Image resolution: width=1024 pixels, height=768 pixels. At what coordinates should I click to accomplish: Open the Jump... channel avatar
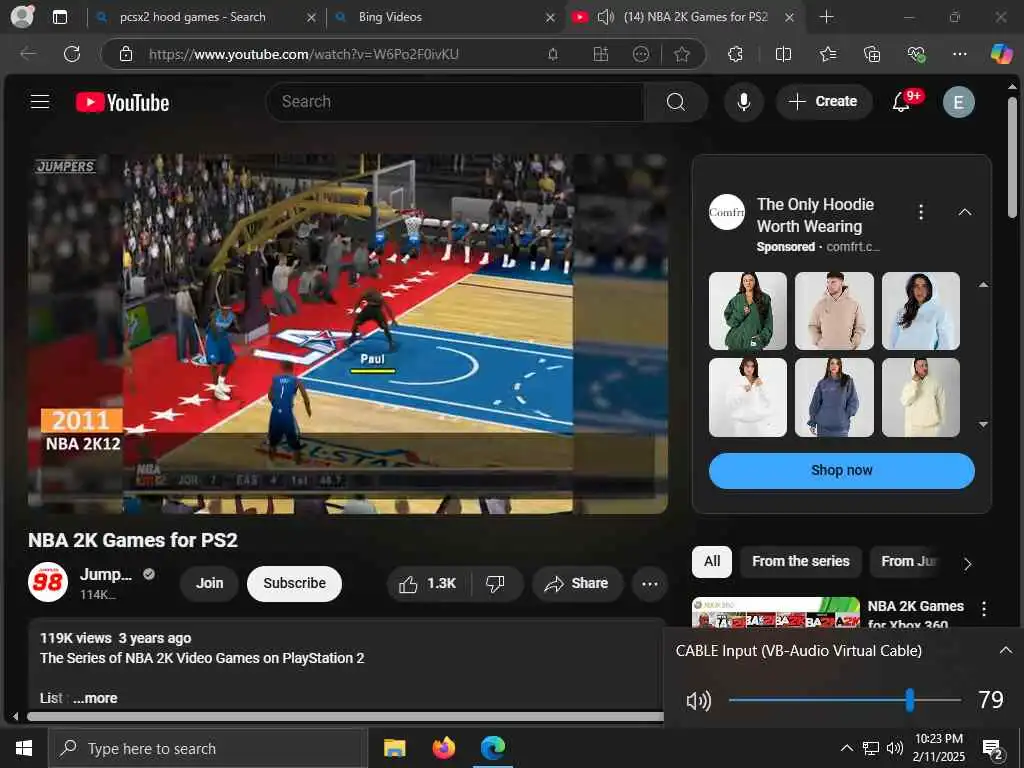click(48, 582)
